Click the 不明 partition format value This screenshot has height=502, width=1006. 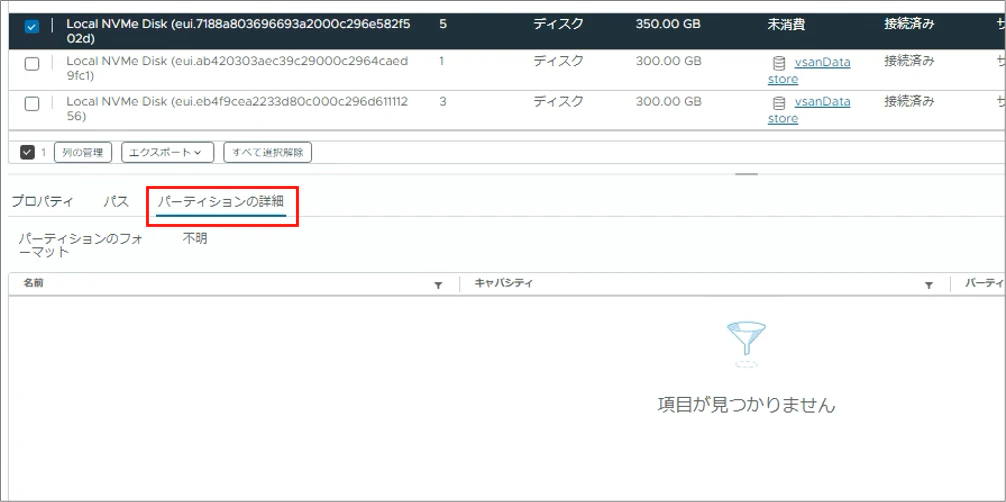(195, 239)
